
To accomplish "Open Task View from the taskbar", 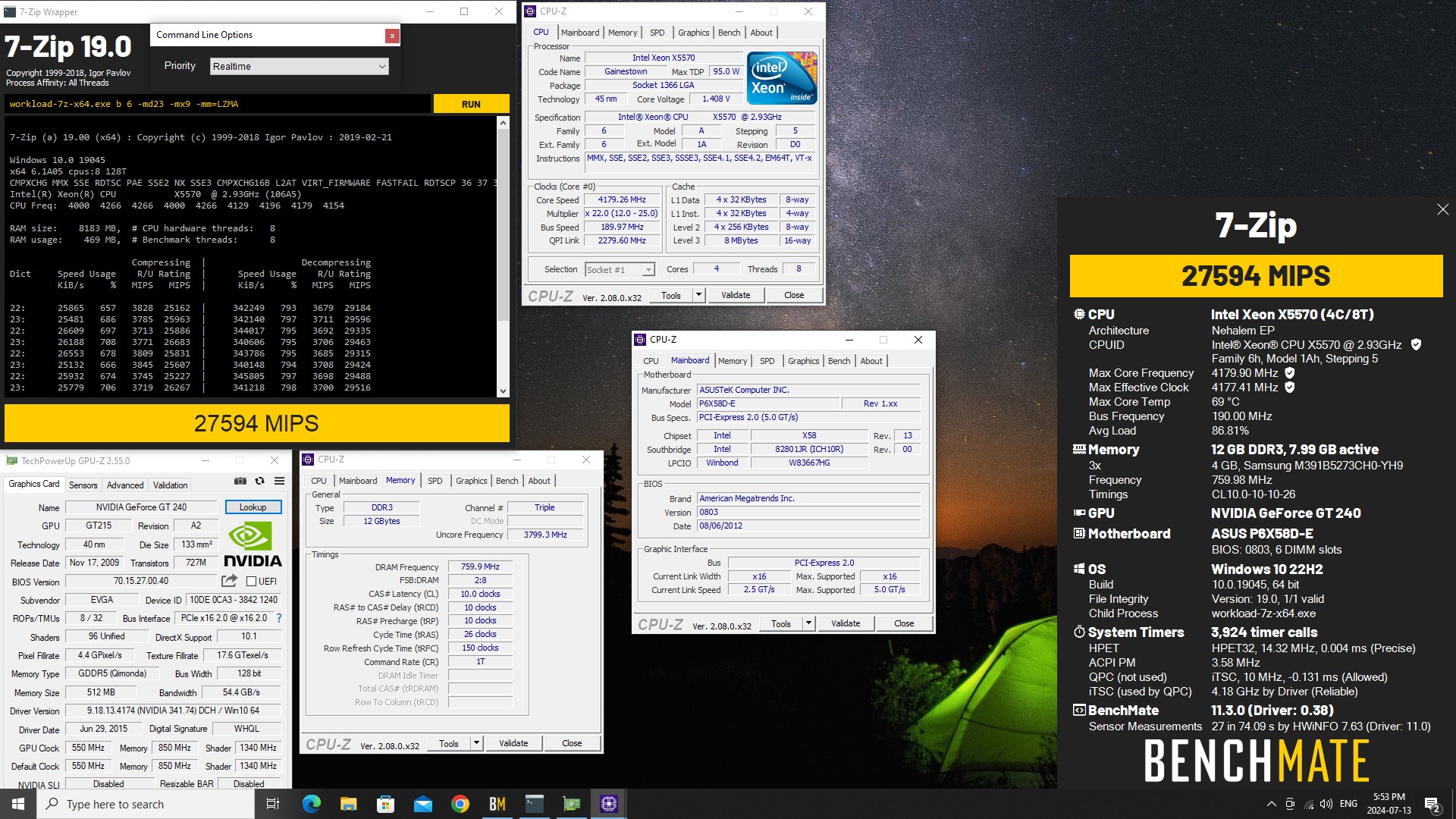I will coord(273,804).
